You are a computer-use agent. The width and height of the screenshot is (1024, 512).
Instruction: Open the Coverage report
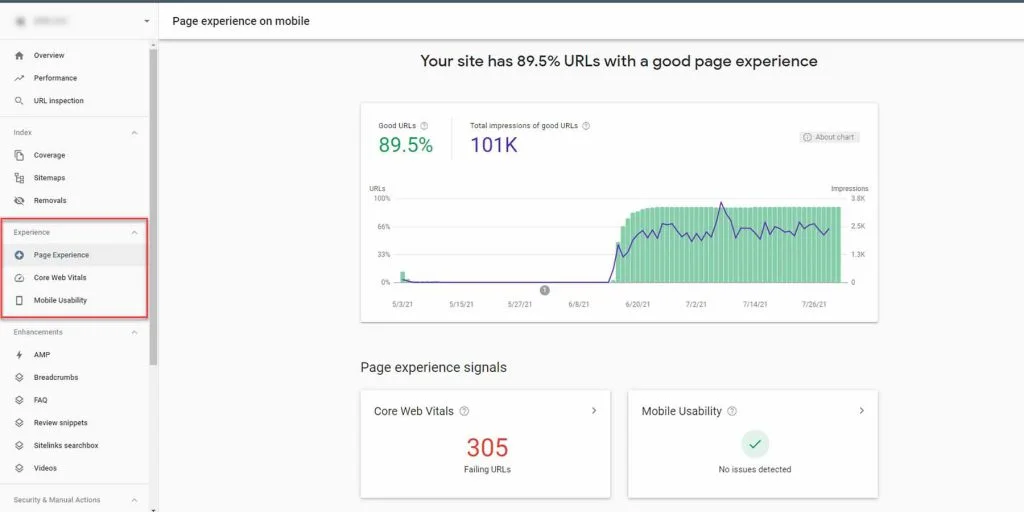tap(74, 155)
